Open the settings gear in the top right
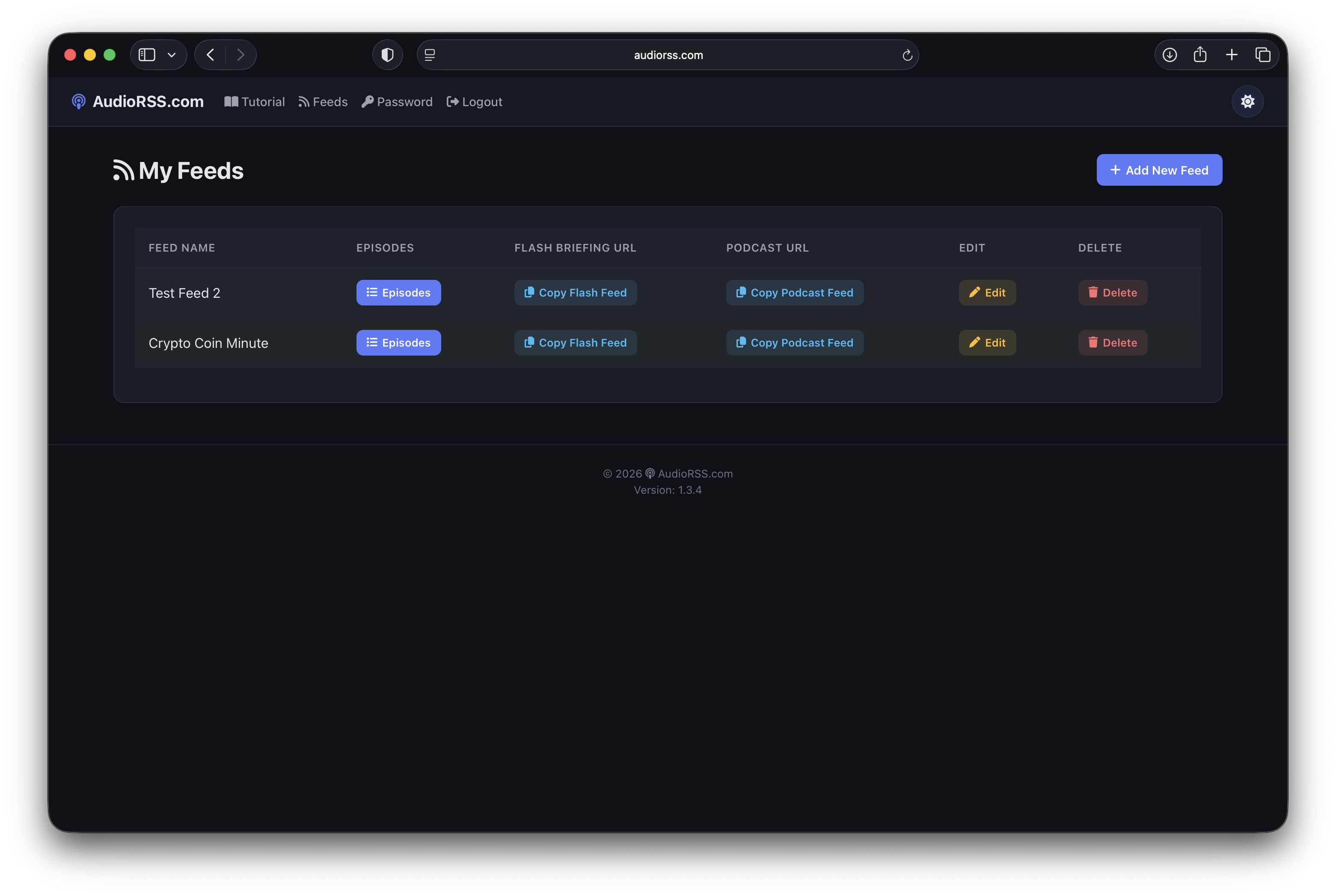The height and width of the screenshot is (896, 1336). tap(1248, 101)
